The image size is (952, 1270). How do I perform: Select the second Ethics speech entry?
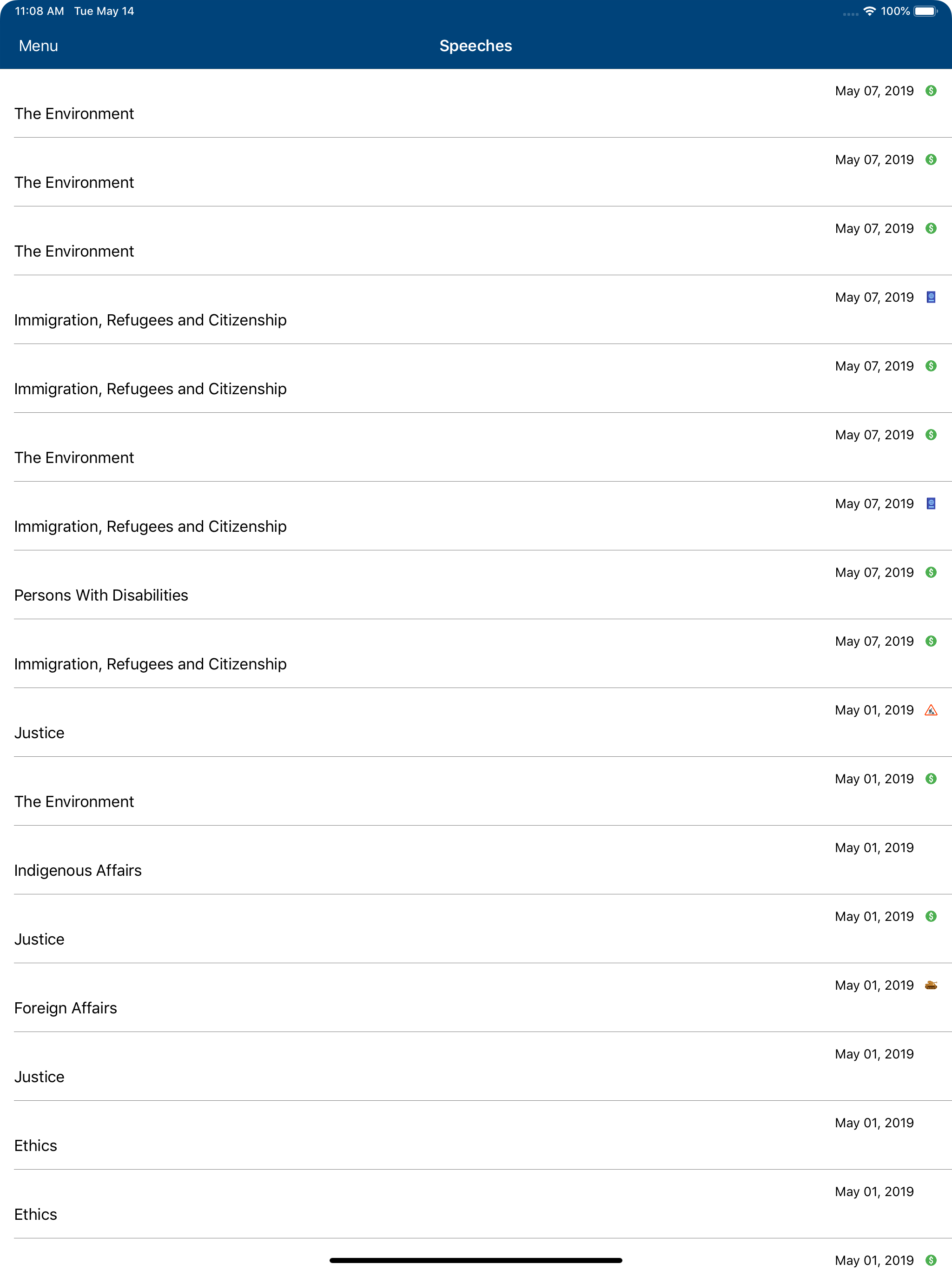476,1204
